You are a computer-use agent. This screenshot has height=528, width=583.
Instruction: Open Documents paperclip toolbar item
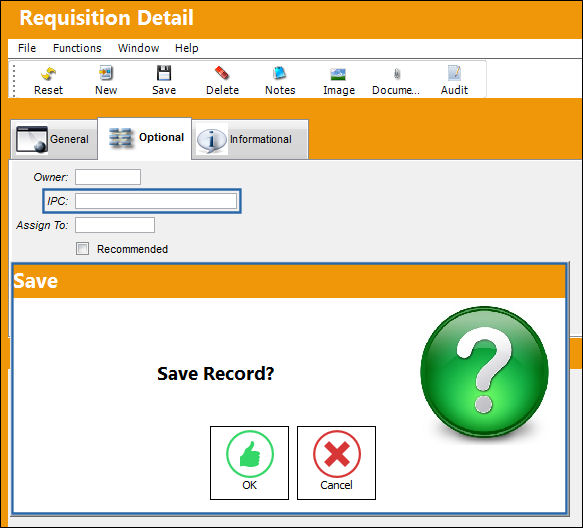tap(396, 80)
